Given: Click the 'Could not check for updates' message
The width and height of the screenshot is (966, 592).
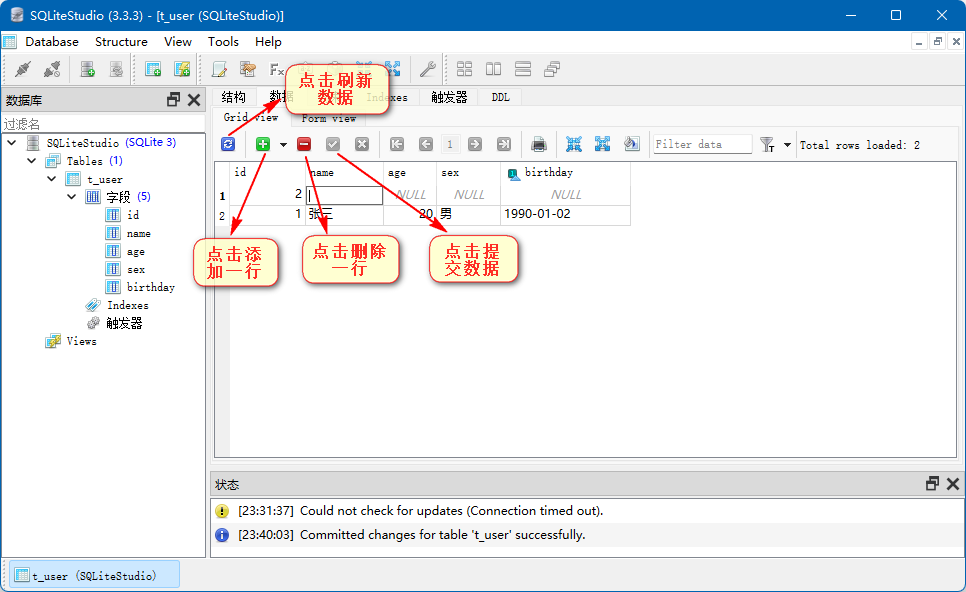Looking at the screenshot, I should tap(452, 511).
